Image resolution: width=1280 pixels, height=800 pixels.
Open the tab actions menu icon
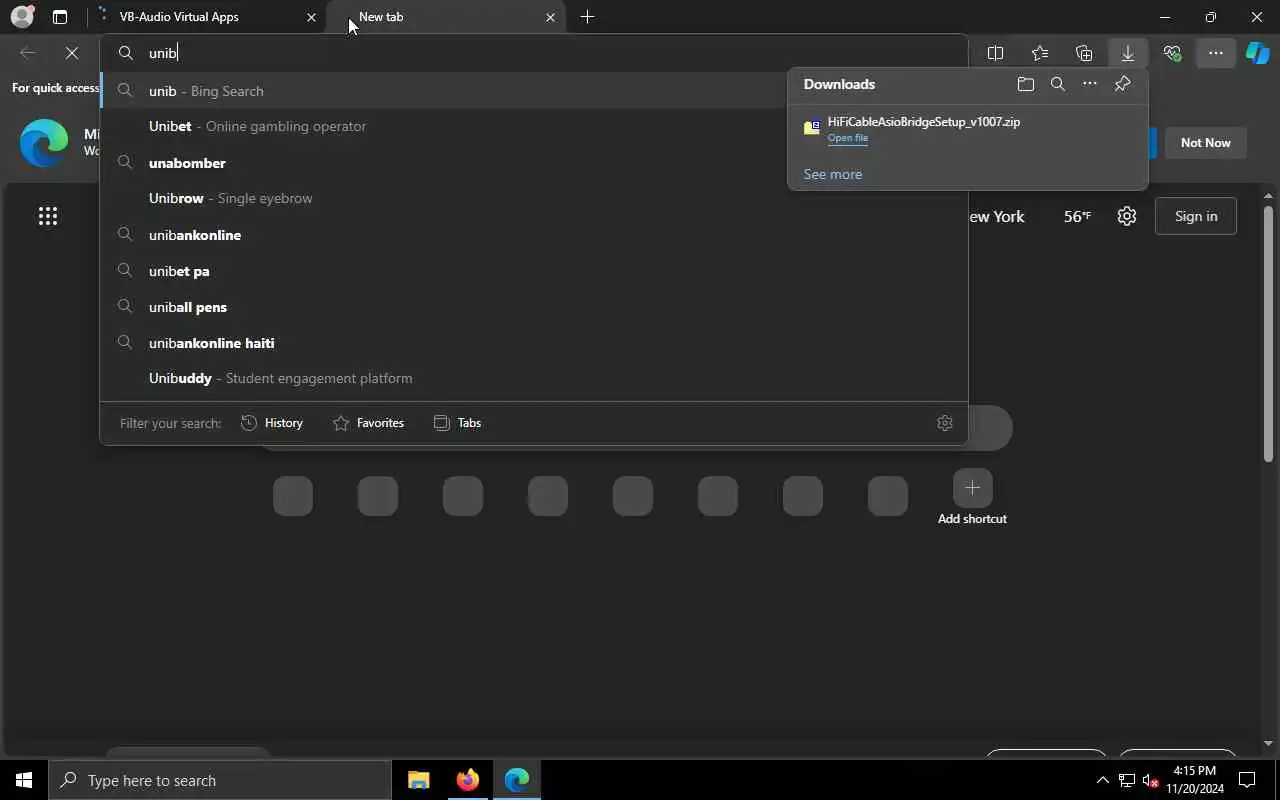60,17
